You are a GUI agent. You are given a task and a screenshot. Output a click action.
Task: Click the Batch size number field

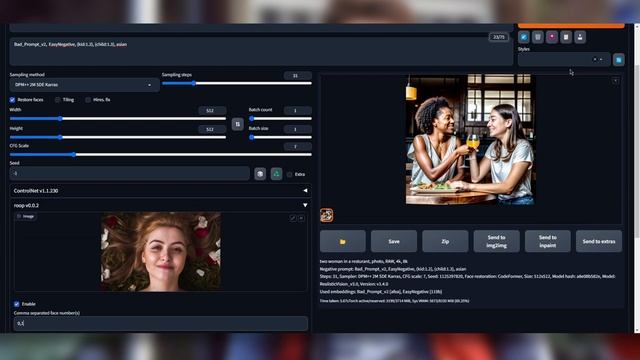click(x=298, y=129)
